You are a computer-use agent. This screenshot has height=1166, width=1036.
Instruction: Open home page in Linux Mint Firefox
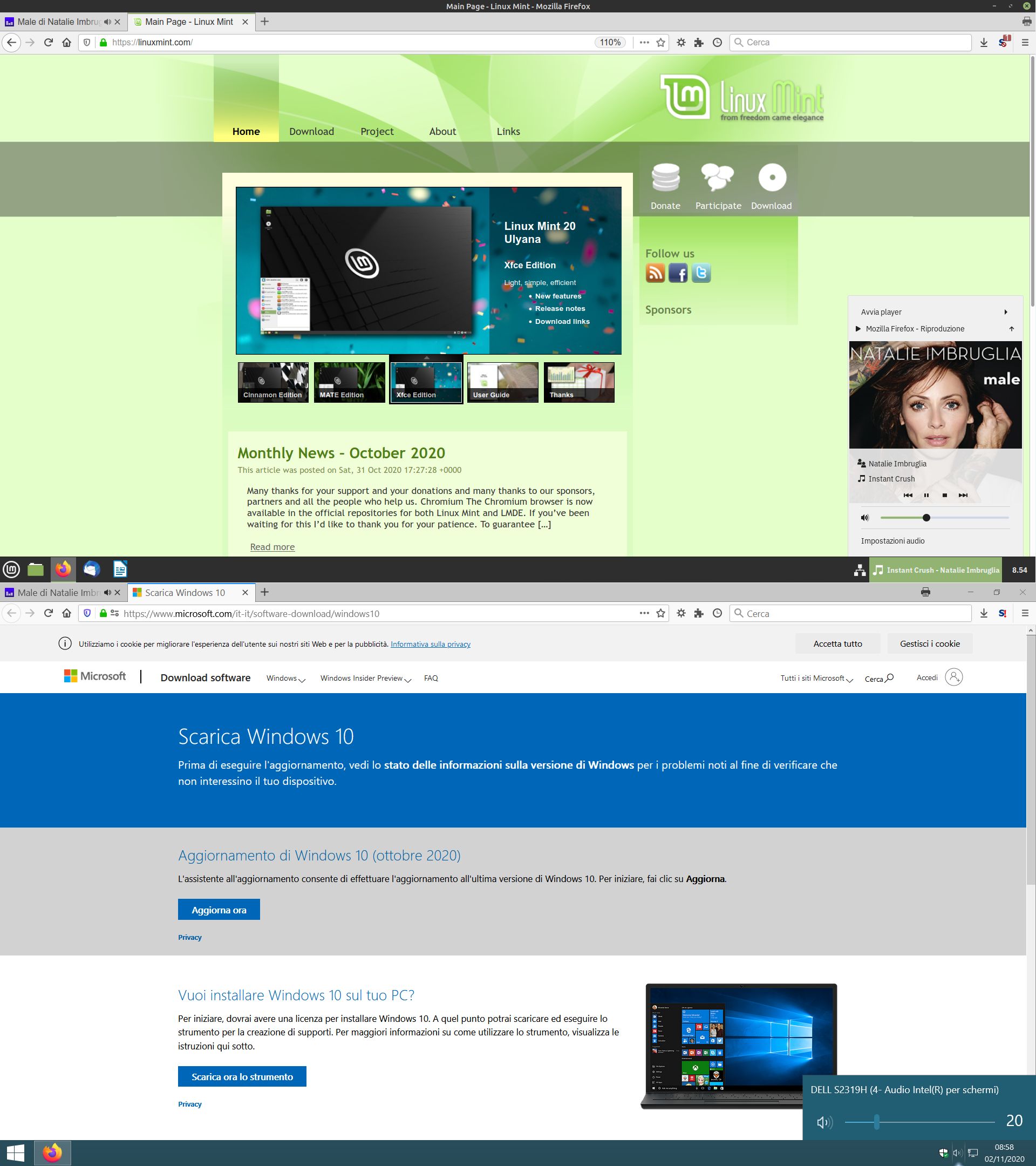[x=67, y=42]
